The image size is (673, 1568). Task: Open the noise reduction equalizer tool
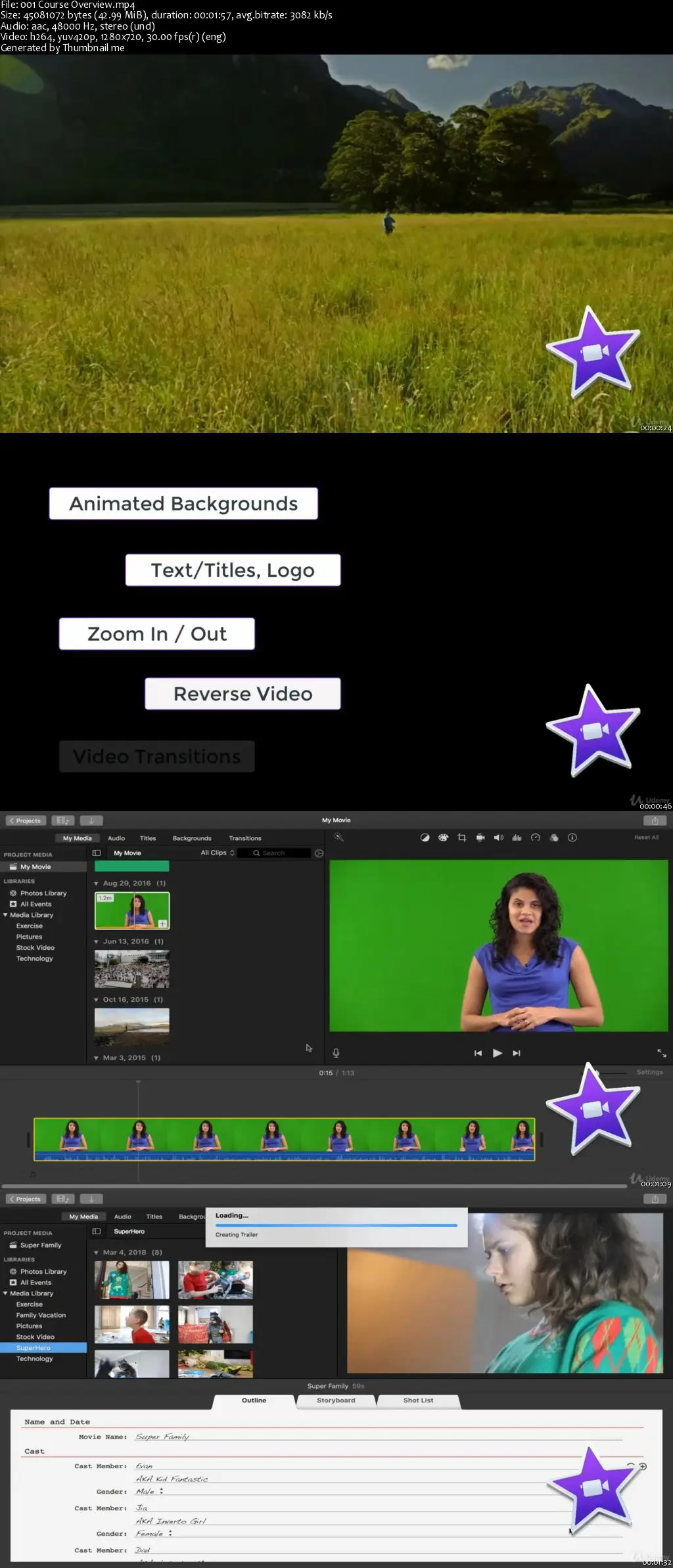click(517, 838)
